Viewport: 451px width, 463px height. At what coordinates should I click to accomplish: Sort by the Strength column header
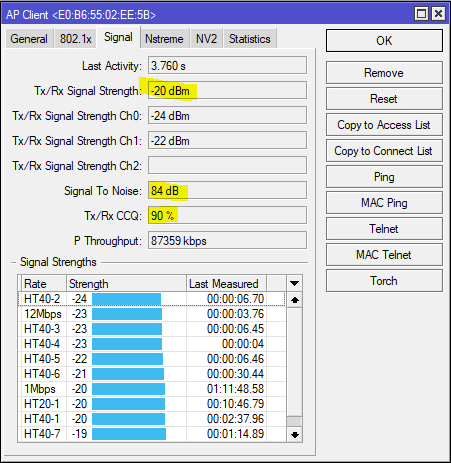click(126, 284)
